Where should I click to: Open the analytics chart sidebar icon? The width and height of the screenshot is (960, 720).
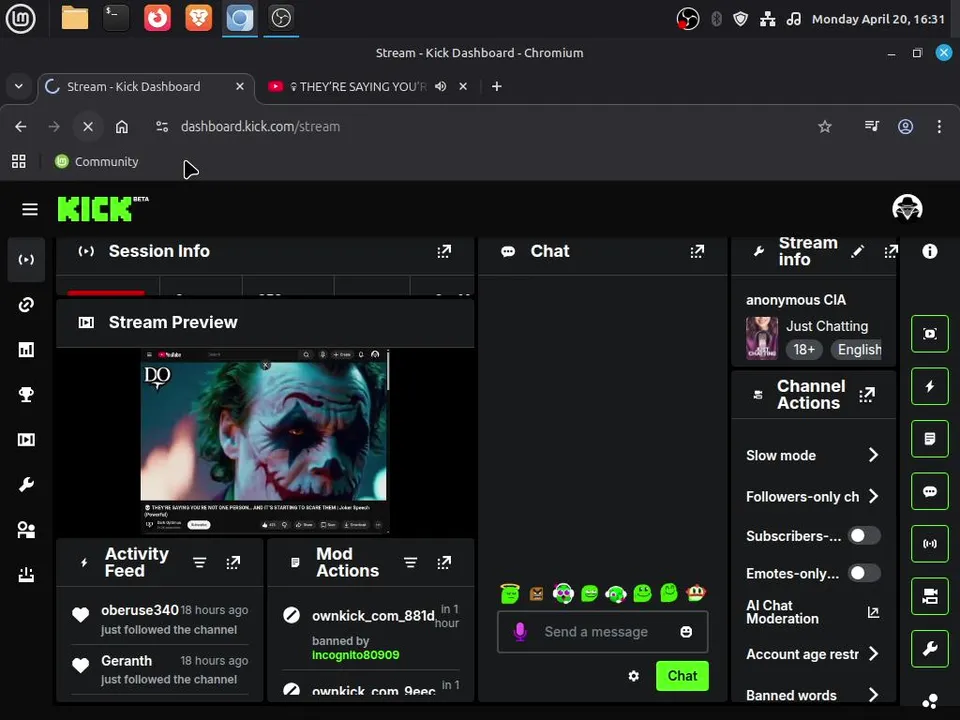click(26, 350)
